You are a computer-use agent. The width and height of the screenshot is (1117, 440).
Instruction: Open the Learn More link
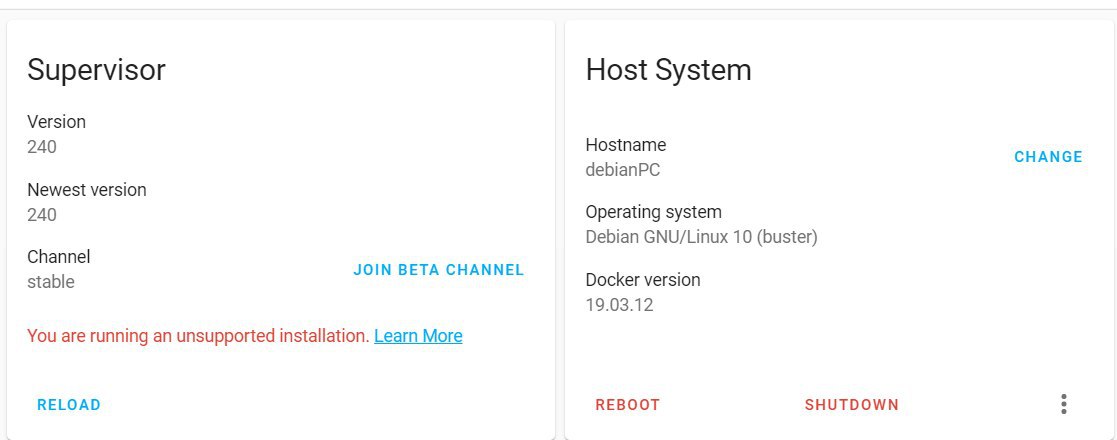click(x=418, y=335)
